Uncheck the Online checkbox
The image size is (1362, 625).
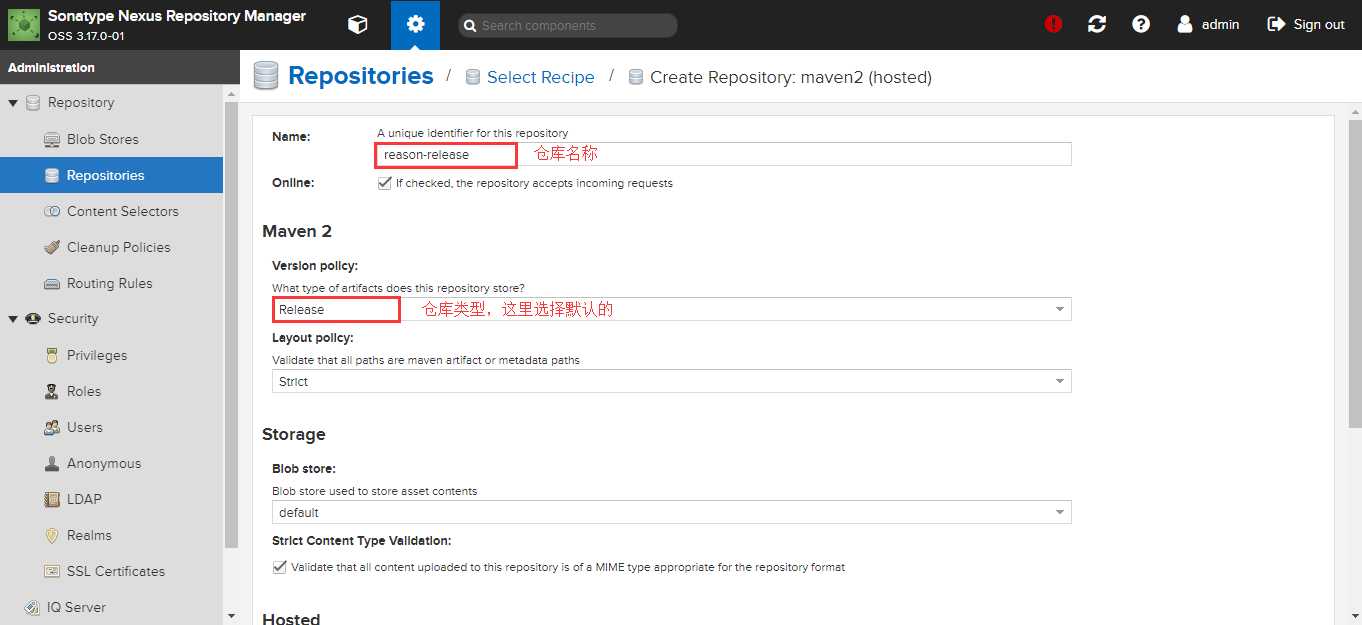384,183
